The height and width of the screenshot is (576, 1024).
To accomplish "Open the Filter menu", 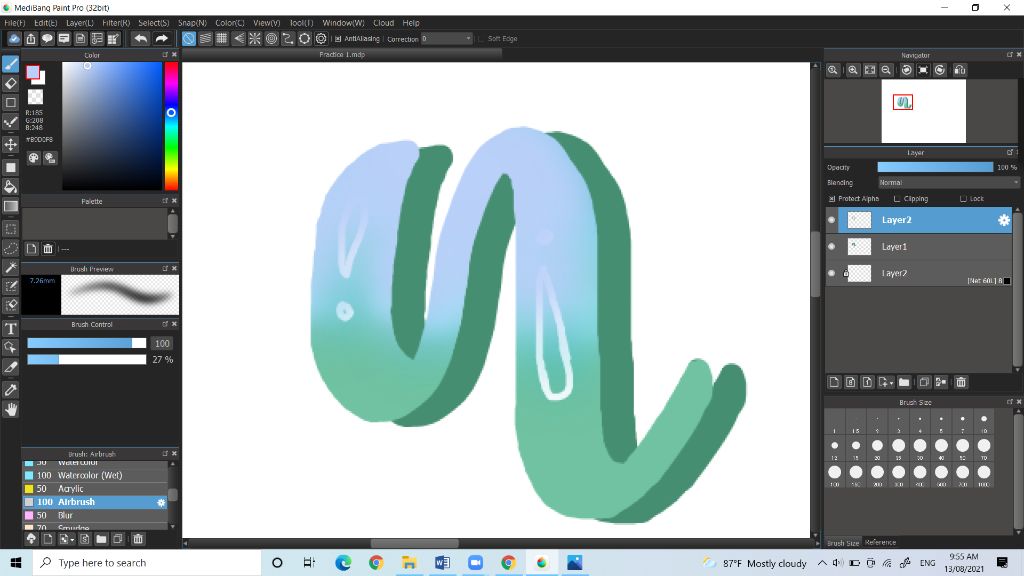I will (x=116, y=23).
